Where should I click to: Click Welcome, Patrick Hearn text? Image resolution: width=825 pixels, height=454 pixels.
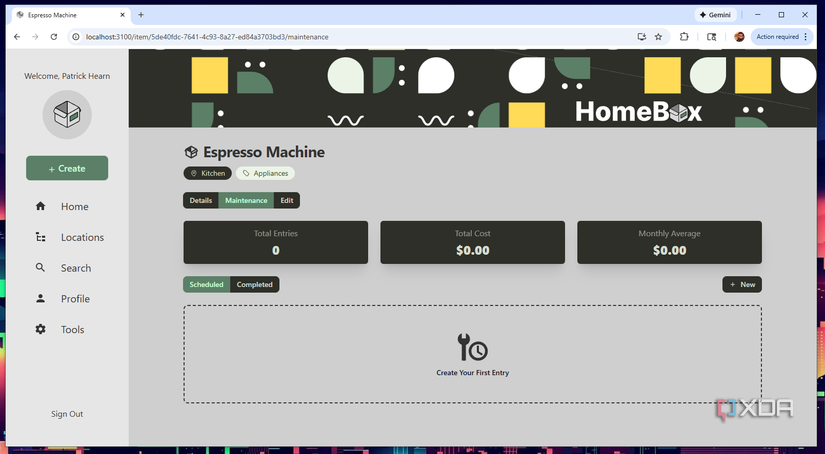(x=67, y=76)
